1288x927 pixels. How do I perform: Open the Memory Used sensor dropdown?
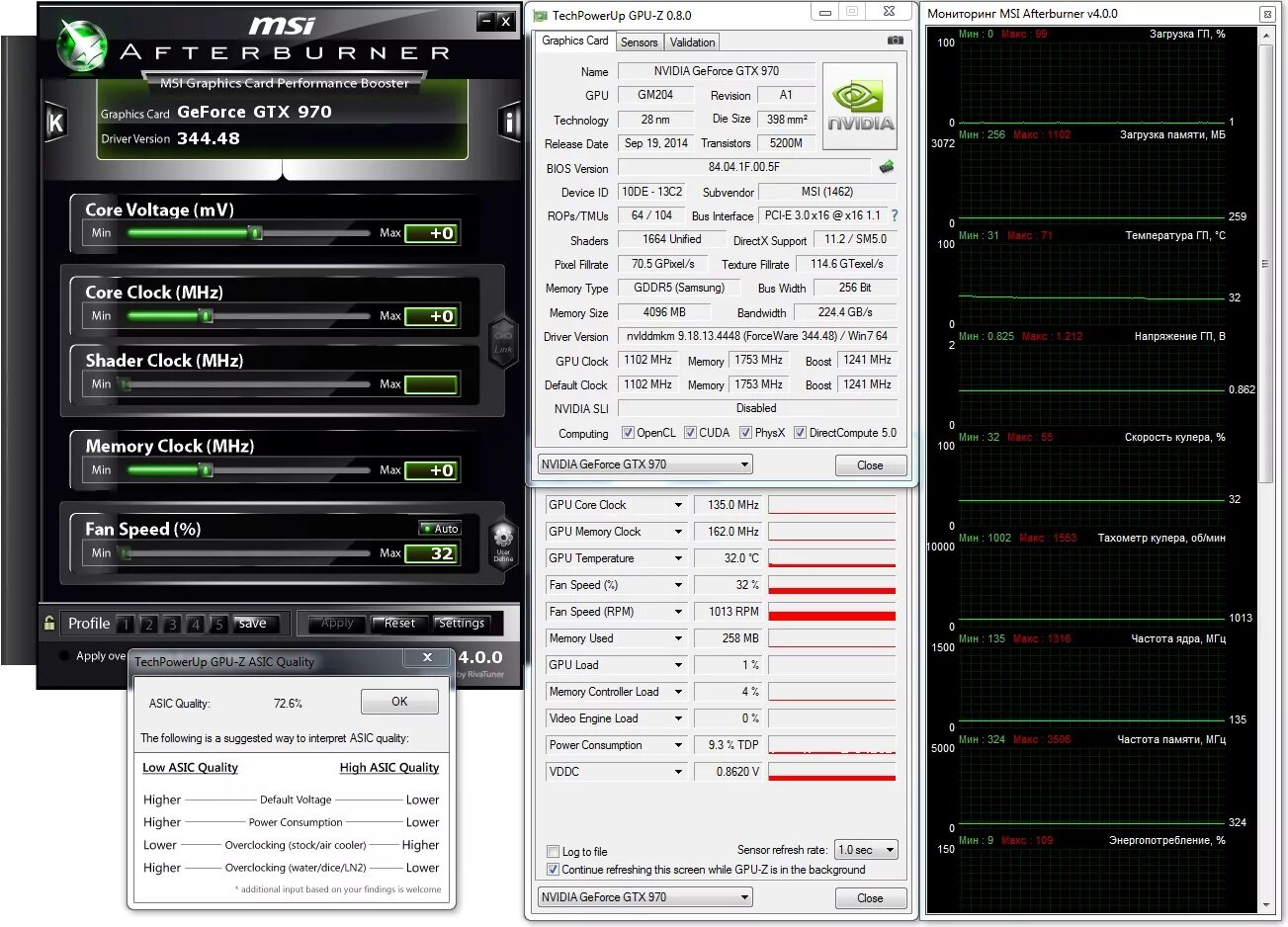[678, 638]
